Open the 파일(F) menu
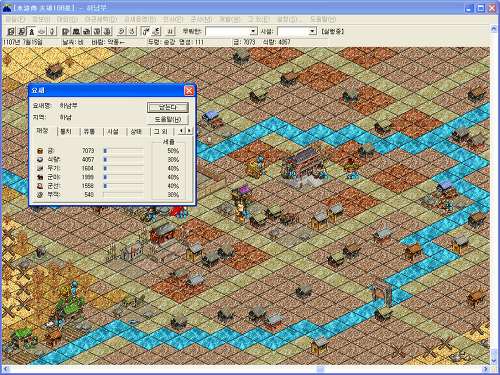The height and width of the screenshot is (375, 500). click(x=16, y=19)
